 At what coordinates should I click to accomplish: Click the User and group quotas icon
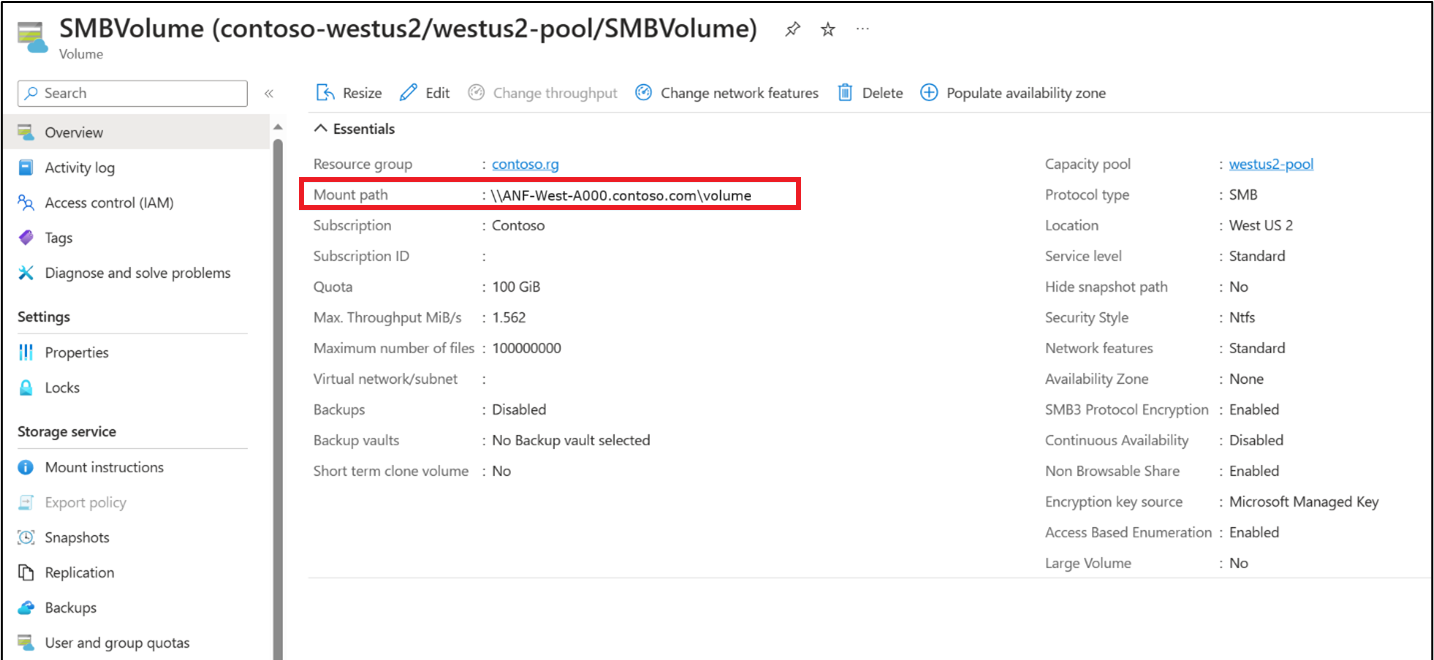pos(26,643)
